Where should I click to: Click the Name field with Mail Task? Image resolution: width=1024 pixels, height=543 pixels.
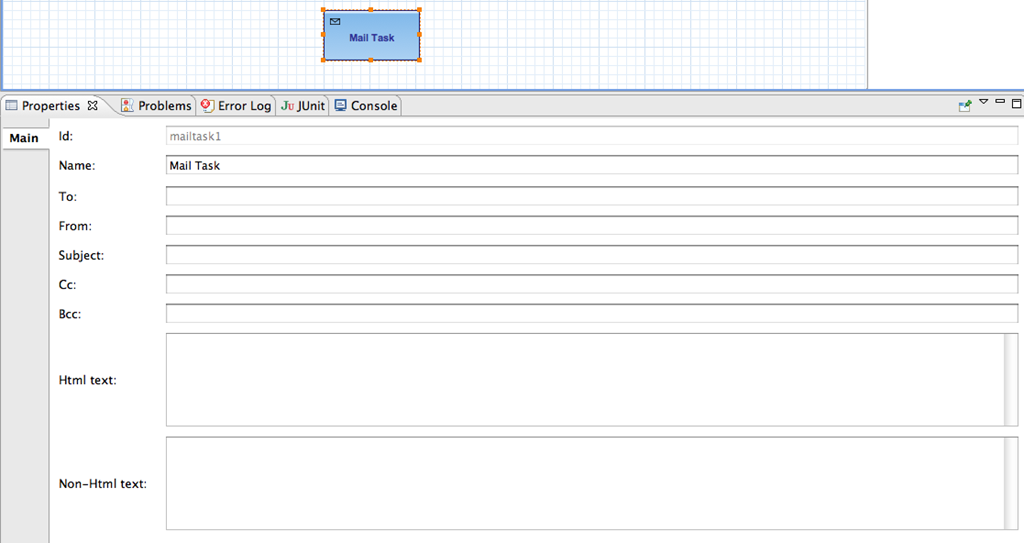pos(592,165)
